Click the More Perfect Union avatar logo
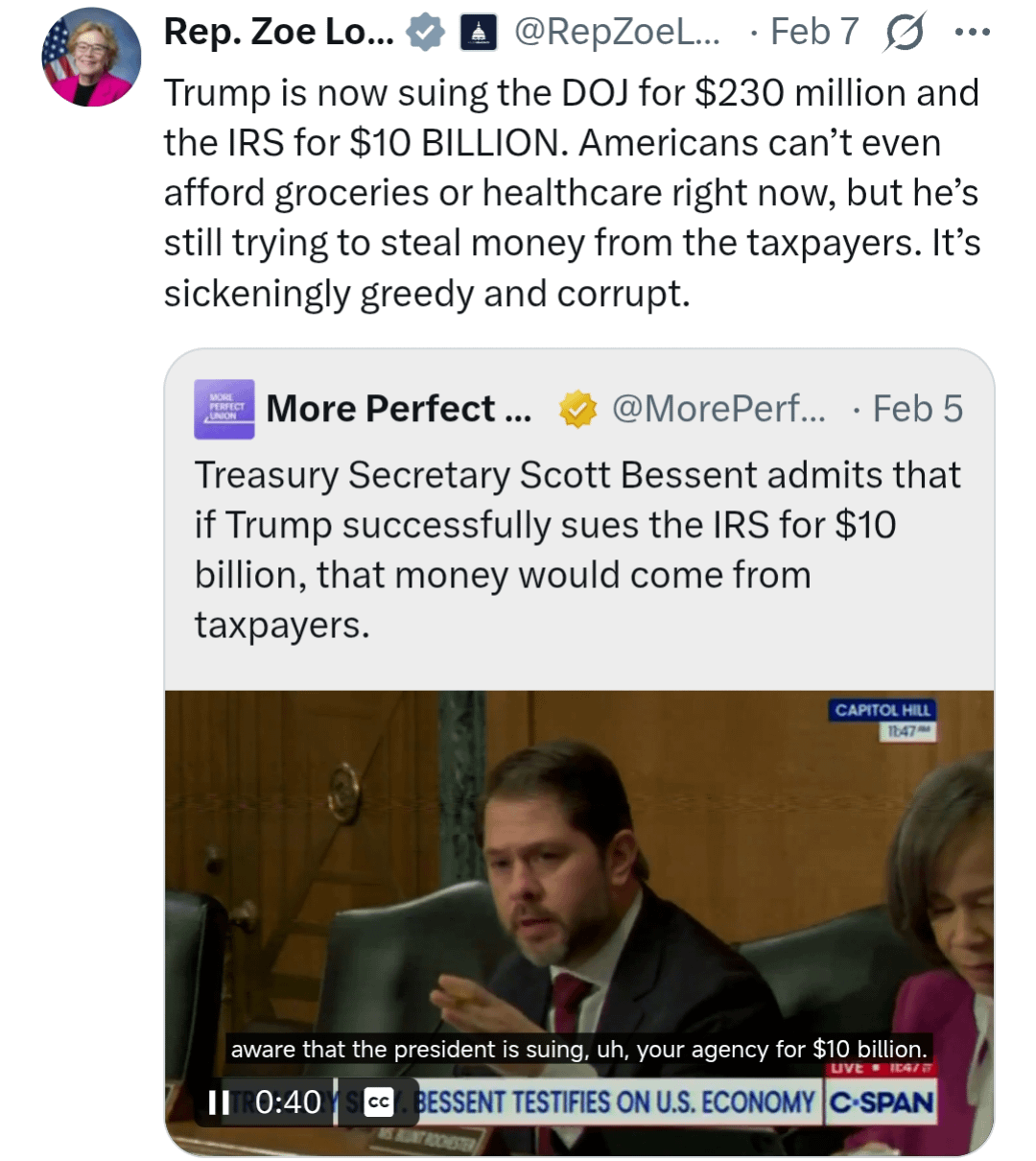The height and width of the screenshot is (1161, 1036). [x=224, y=409]
